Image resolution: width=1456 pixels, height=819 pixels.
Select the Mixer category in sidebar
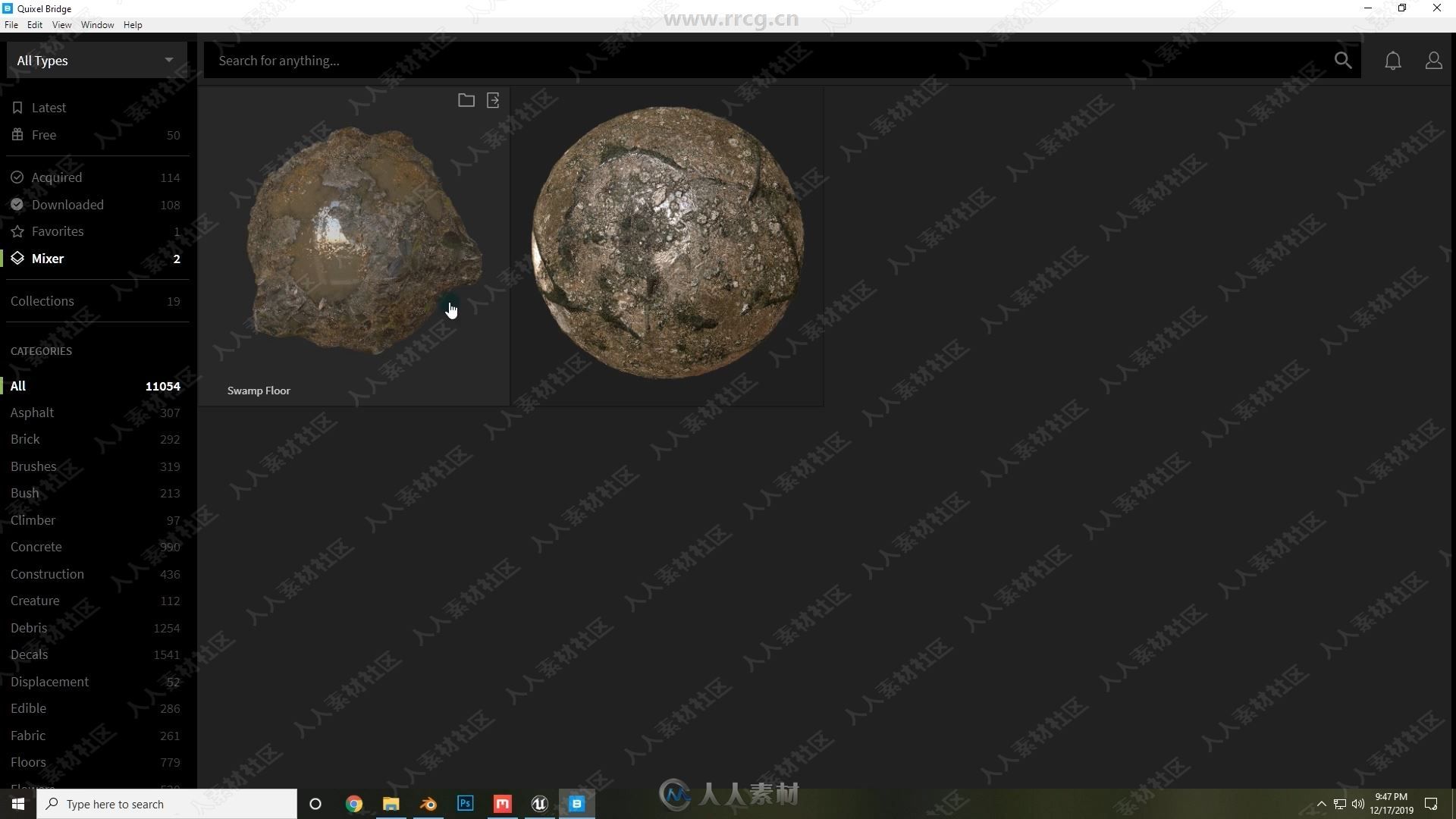tap(48, 258)
